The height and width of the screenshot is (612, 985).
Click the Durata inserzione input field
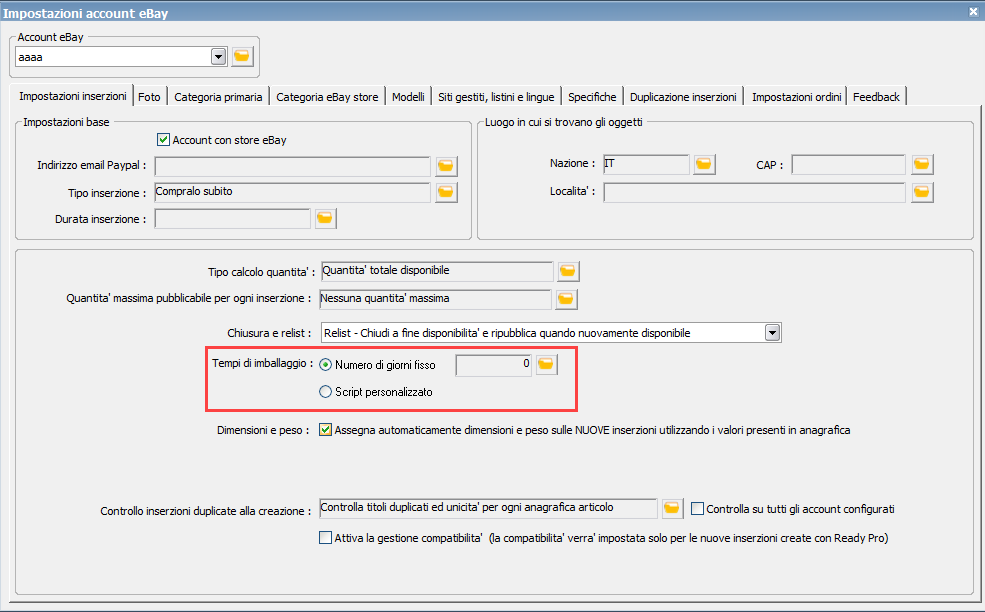coord(232,219)
